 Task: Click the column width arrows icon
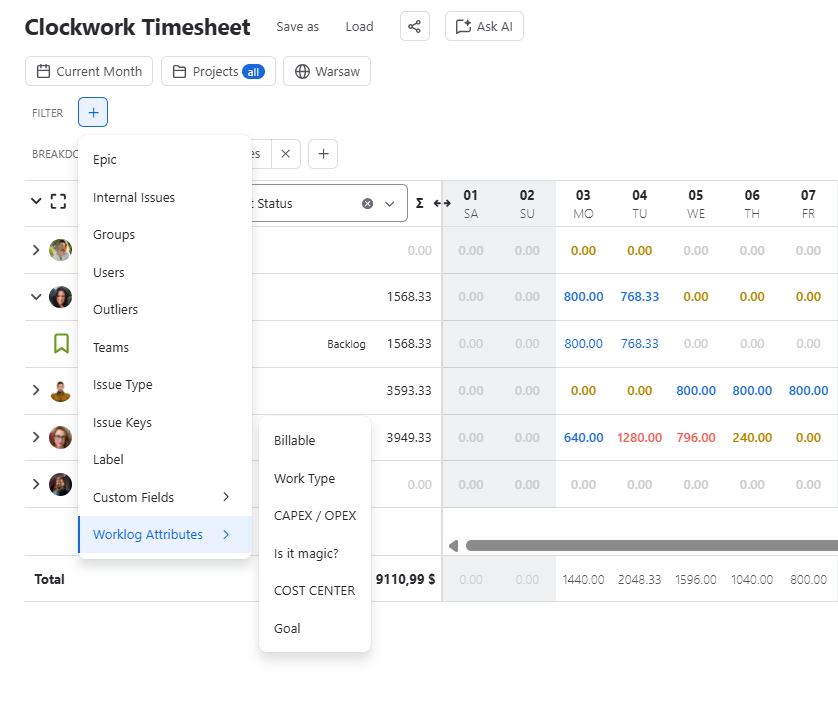(x=442, y=204)
